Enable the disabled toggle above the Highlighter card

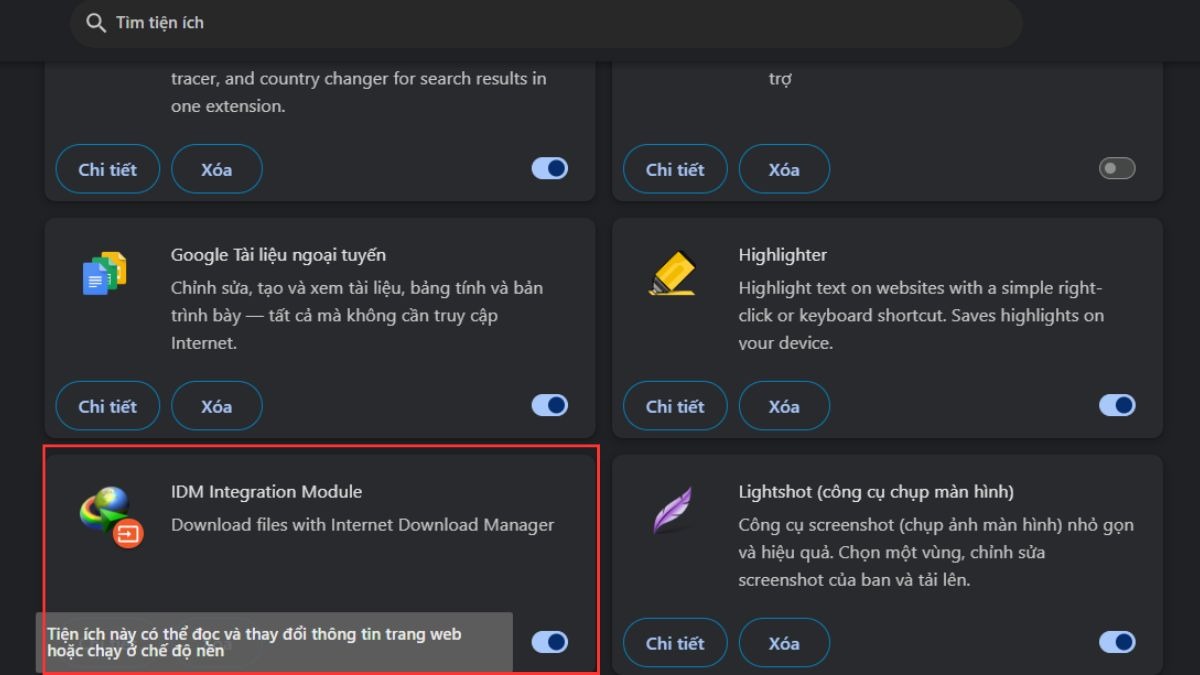[1117, 168]
